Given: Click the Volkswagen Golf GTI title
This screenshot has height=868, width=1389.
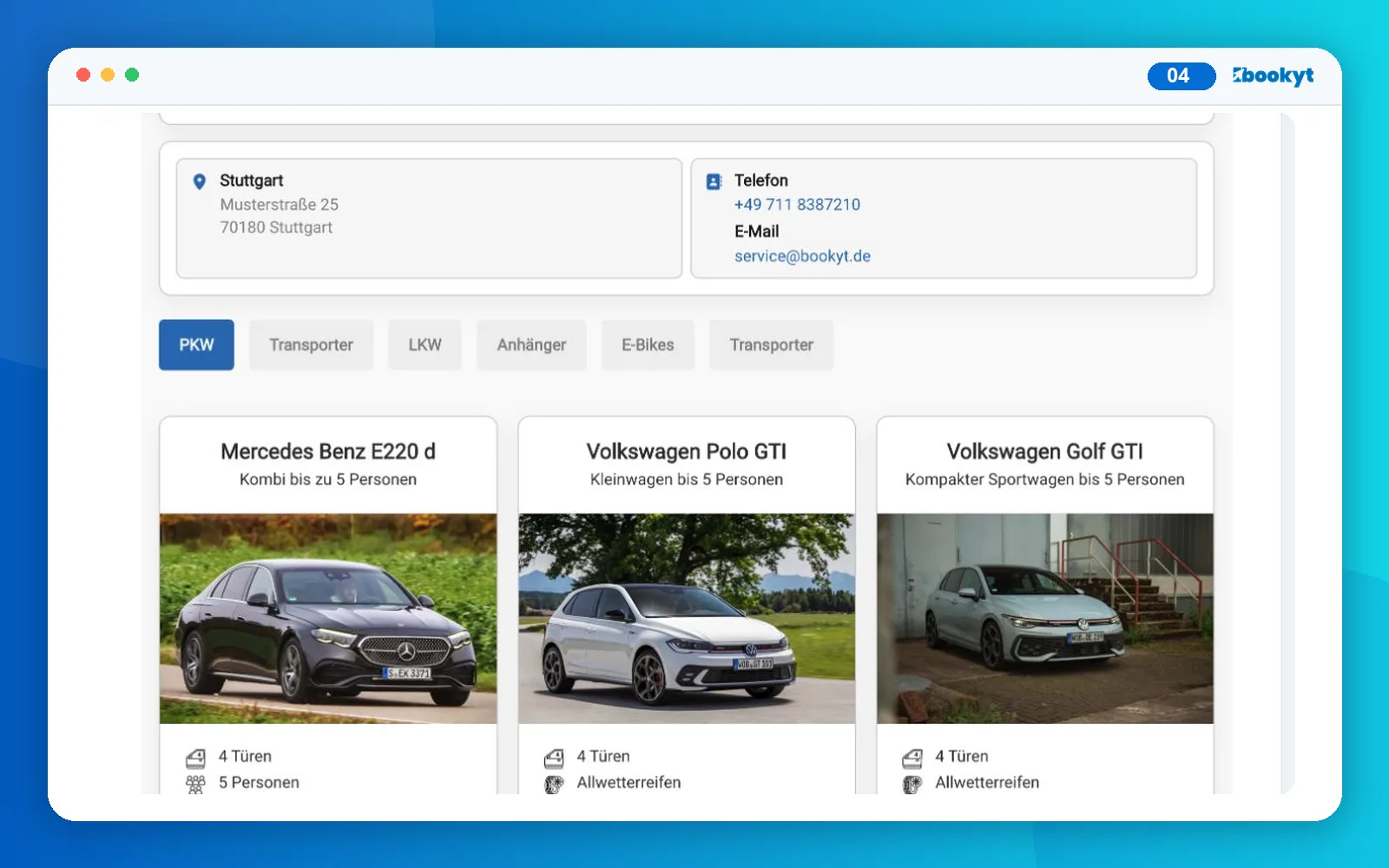Looking at the screenshot, I should [1045, 451].
